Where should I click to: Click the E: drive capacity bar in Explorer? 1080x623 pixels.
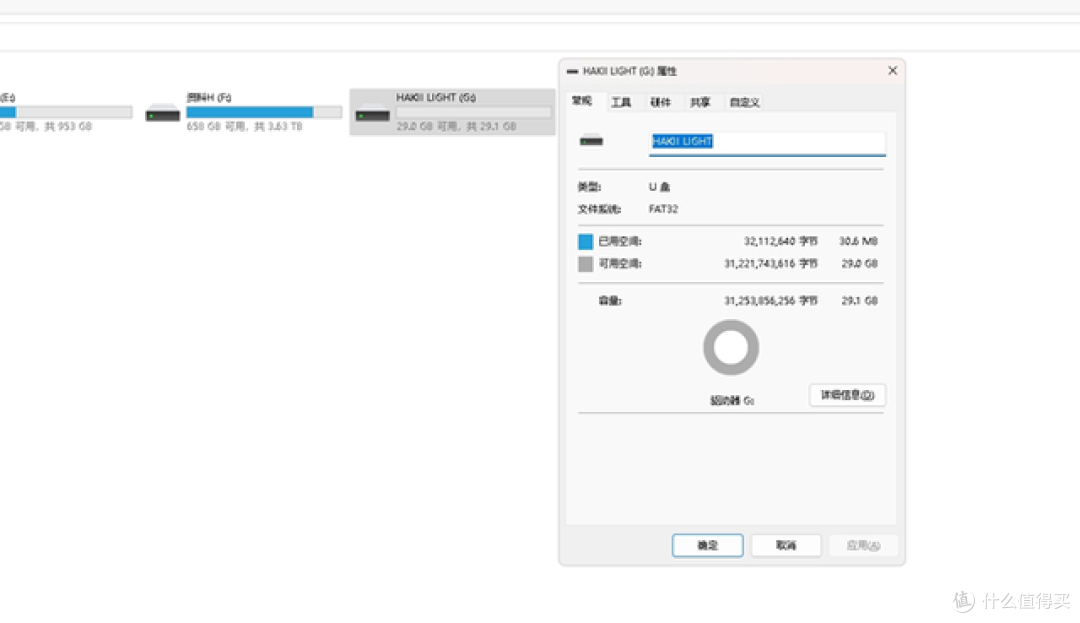point(66,112)
